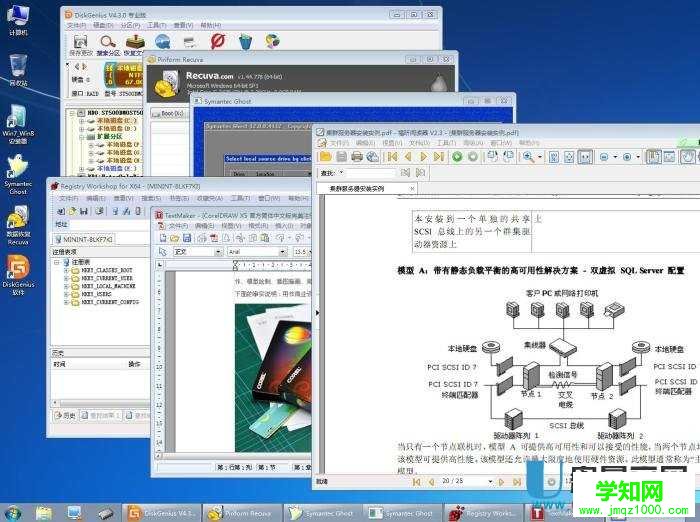Open the 20 / 25 page number dropdown

490,481
